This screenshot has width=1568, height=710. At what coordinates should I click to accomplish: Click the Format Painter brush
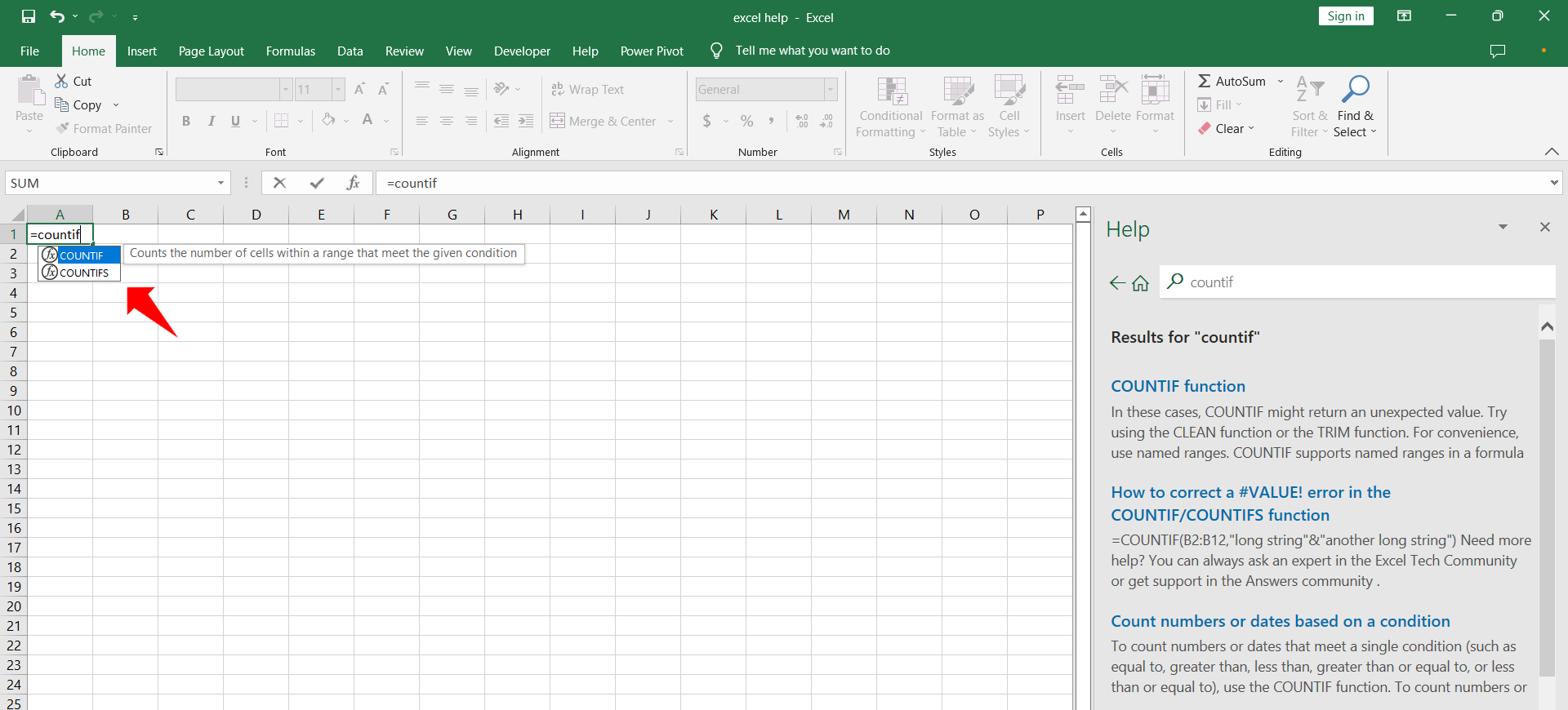click(x=62, y=128)
